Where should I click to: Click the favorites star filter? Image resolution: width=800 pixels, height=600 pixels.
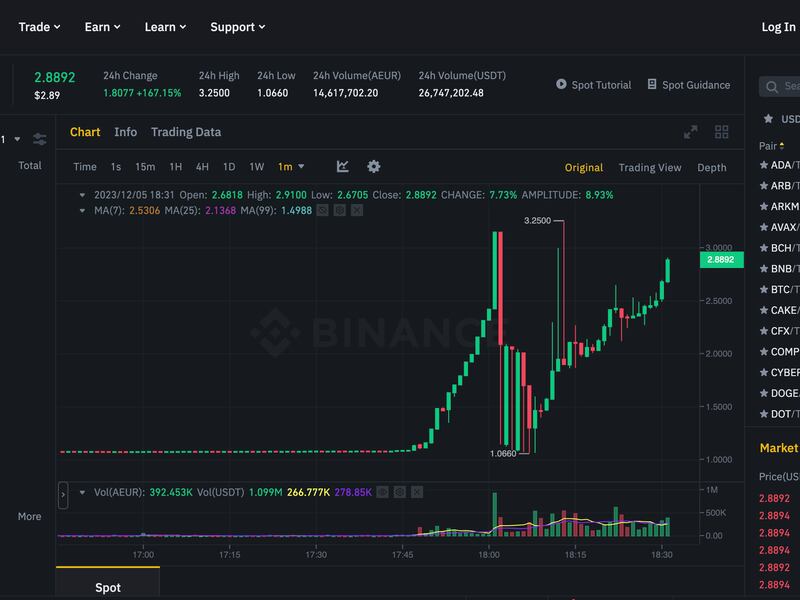pyautogui.click(x=768, y=119)
